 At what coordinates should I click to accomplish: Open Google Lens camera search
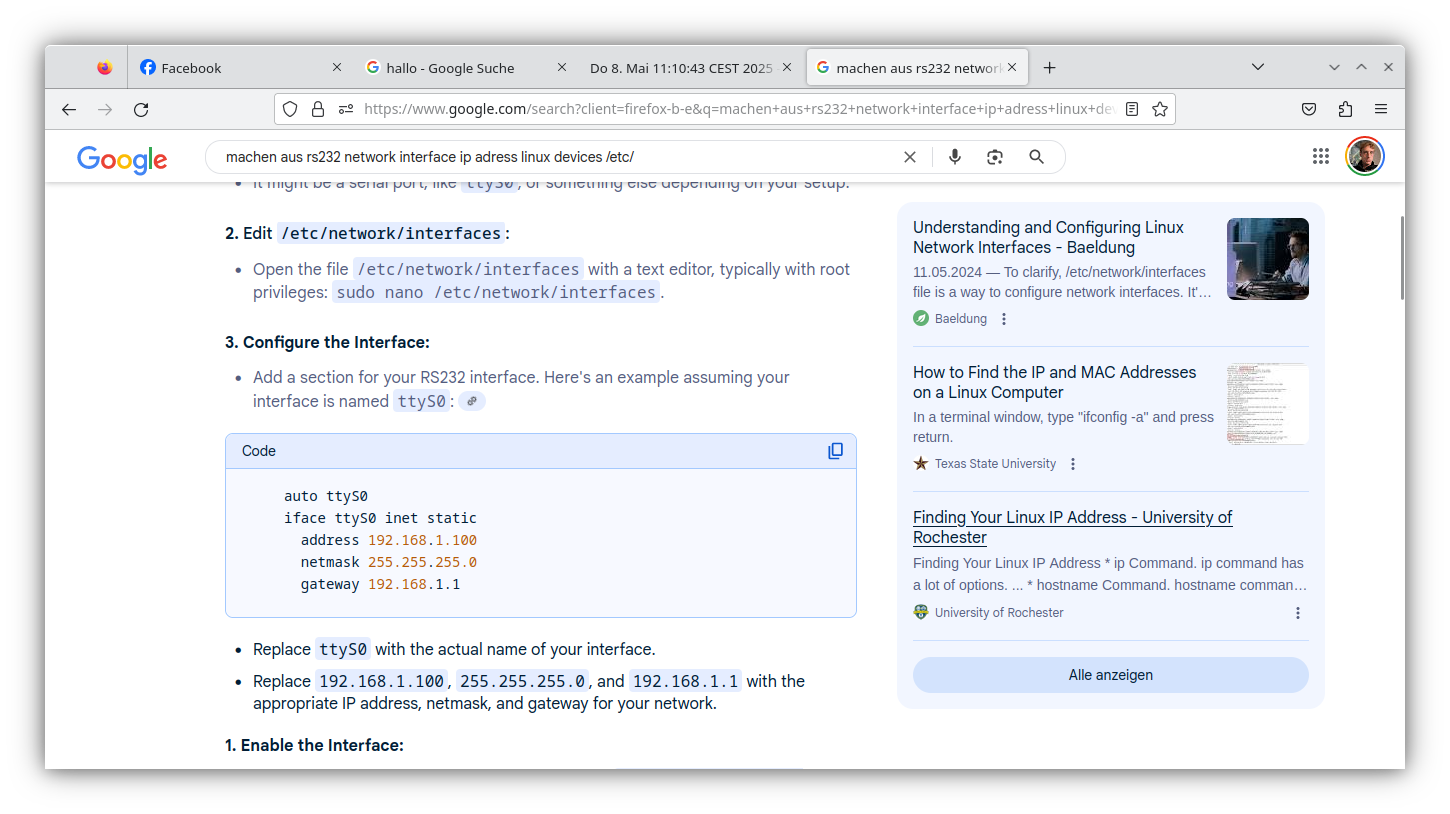(x=994, y=156)
